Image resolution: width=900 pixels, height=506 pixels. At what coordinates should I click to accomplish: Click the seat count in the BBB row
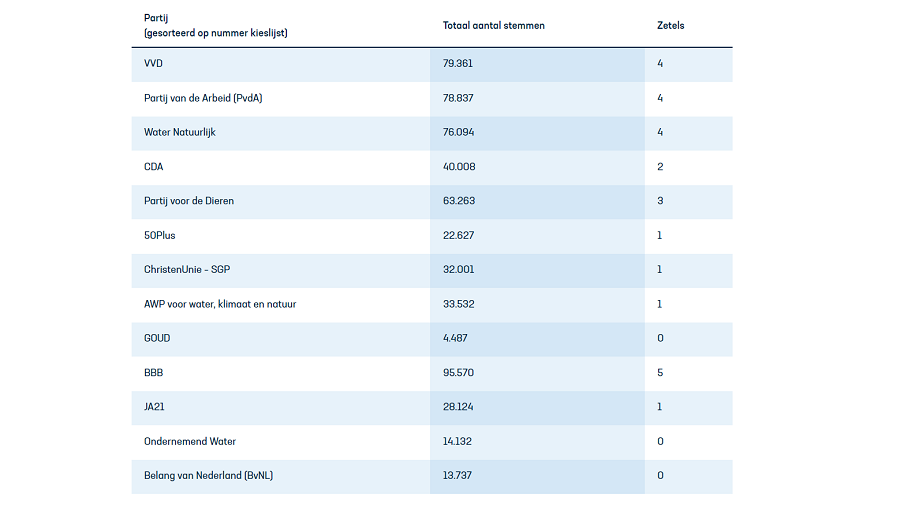[660, 373]
